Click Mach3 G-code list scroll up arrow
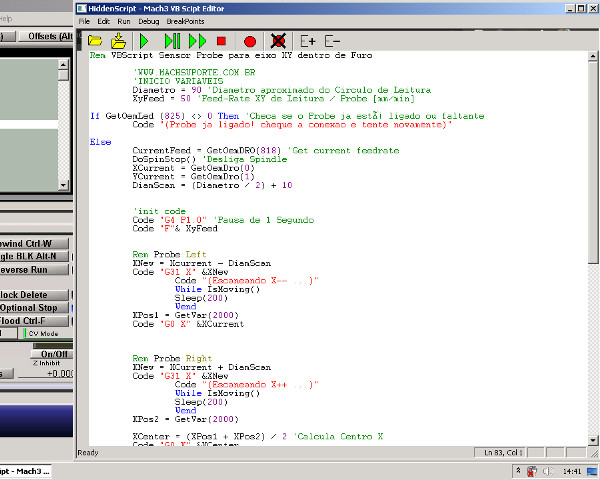 coord(64,64)
